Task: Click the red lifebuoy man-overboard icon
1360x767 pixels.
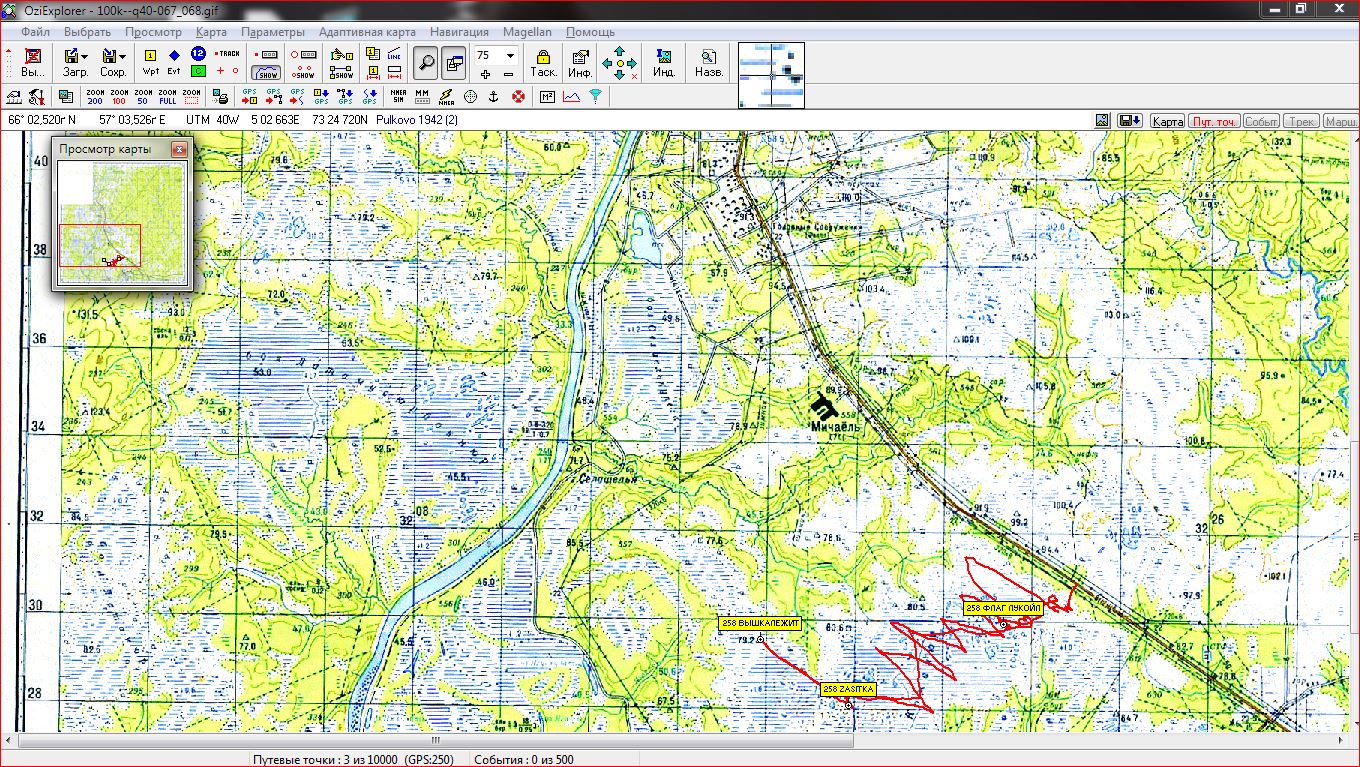Action: point(518,97)
